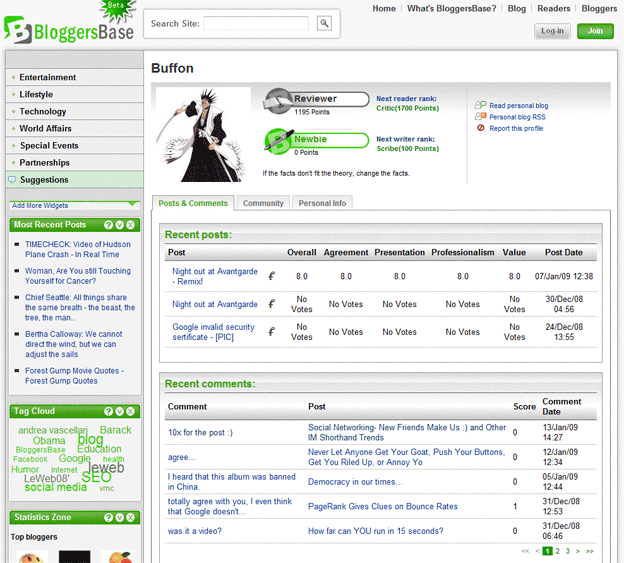Go to comments page 3
The width and height of the screenshot is (624, 563).
567,551
